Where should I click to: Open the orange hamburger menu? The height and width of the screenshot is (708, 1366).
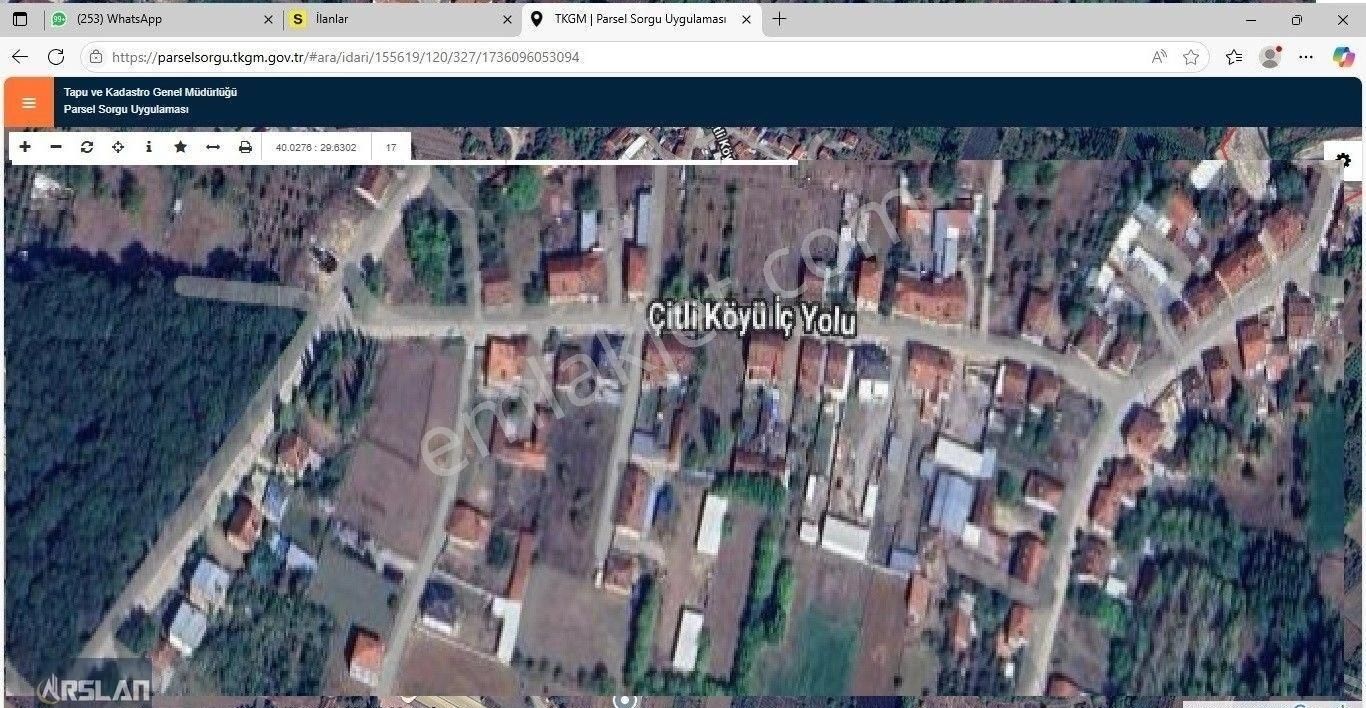[x=29, y=103]
